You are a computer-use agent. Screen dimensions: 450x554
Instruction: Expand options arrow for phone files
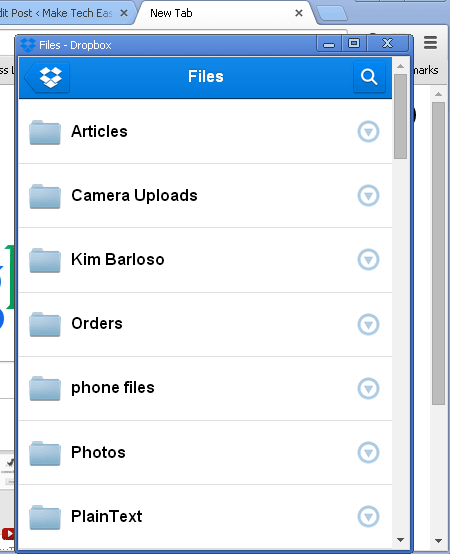tap(368, 388)
